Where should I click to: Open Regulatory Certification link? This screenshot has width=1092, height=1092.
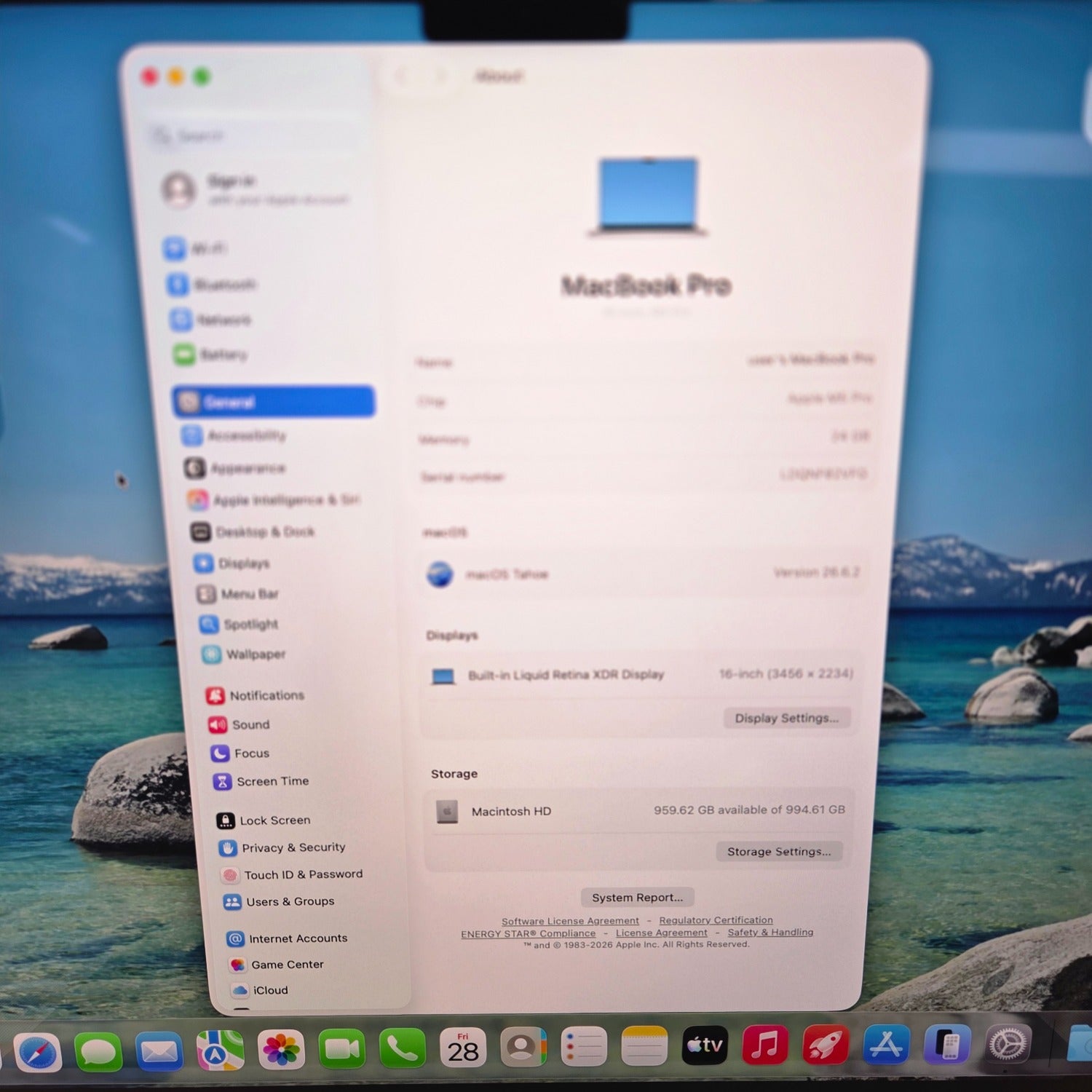coord(716,920)
